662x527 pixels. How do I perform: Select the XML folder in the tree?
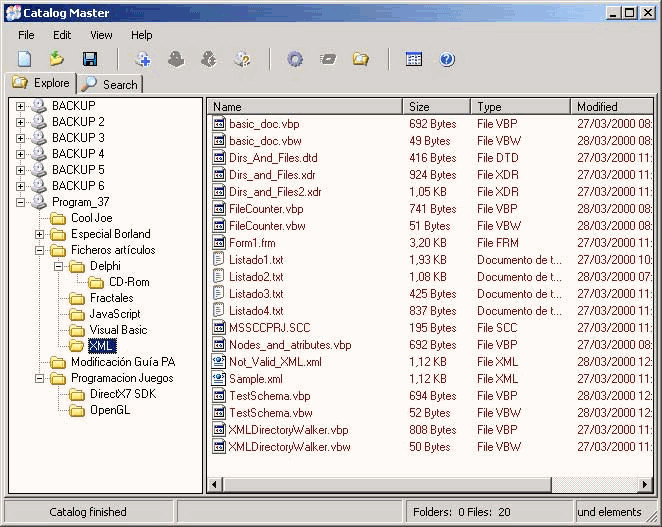pos(101,346)
